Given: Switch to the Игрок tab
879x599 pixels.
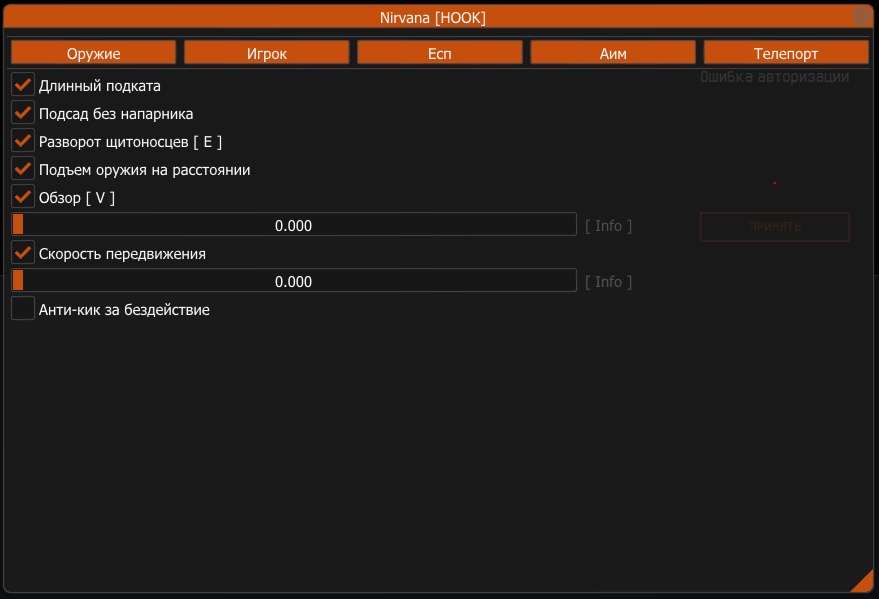Looking at the screenshot, I should click(266, 53).
